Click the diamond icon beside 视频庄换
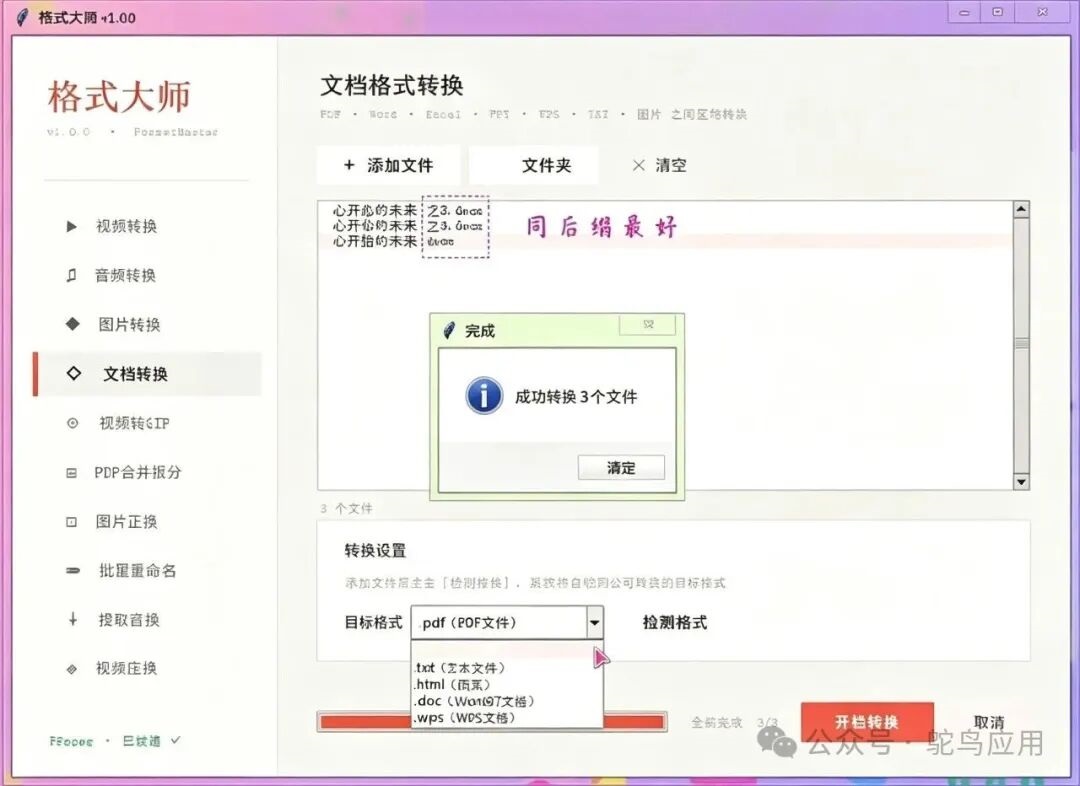 [72, 669]
